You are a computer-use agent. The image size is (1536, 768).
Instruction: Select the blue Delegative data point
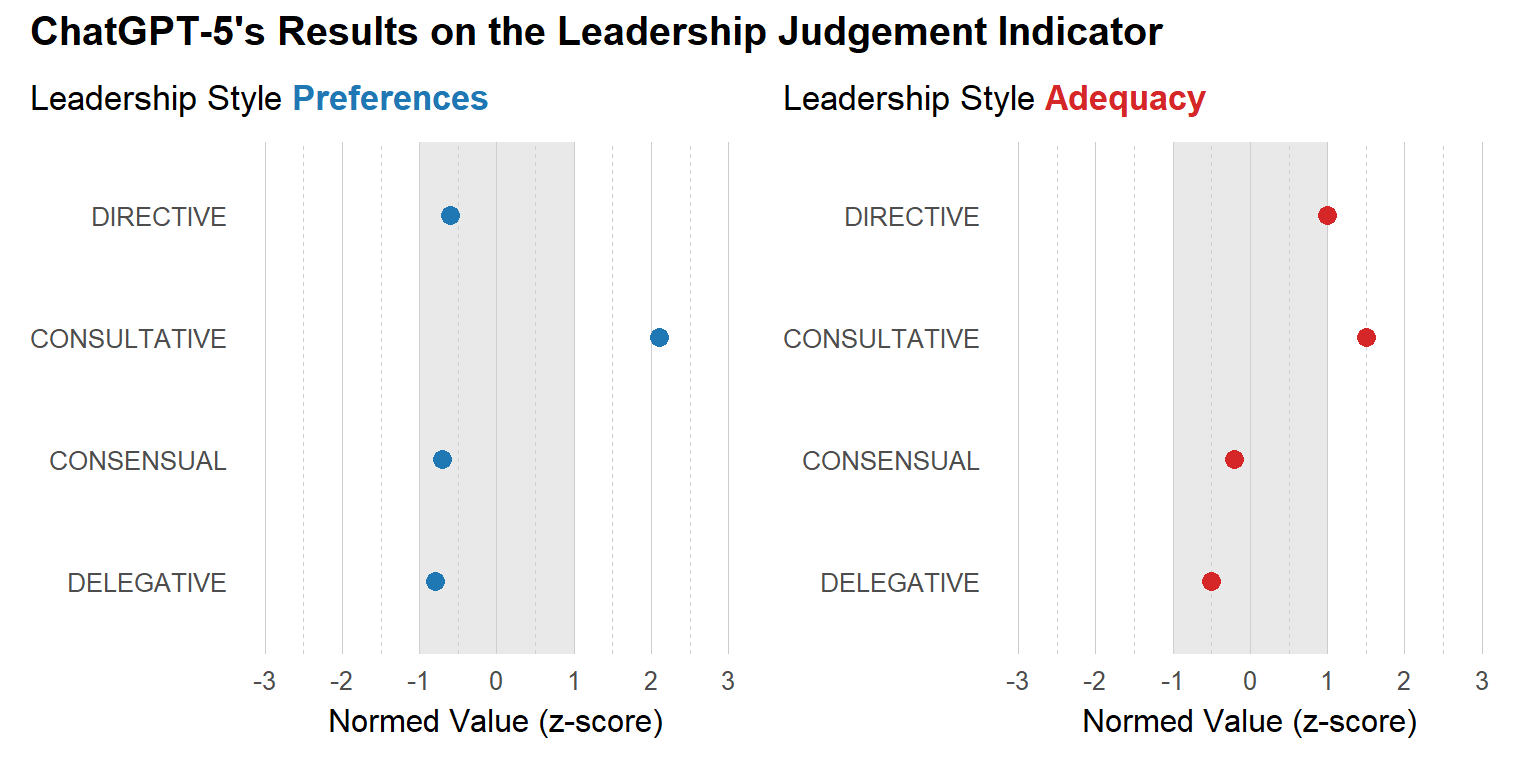435,582
